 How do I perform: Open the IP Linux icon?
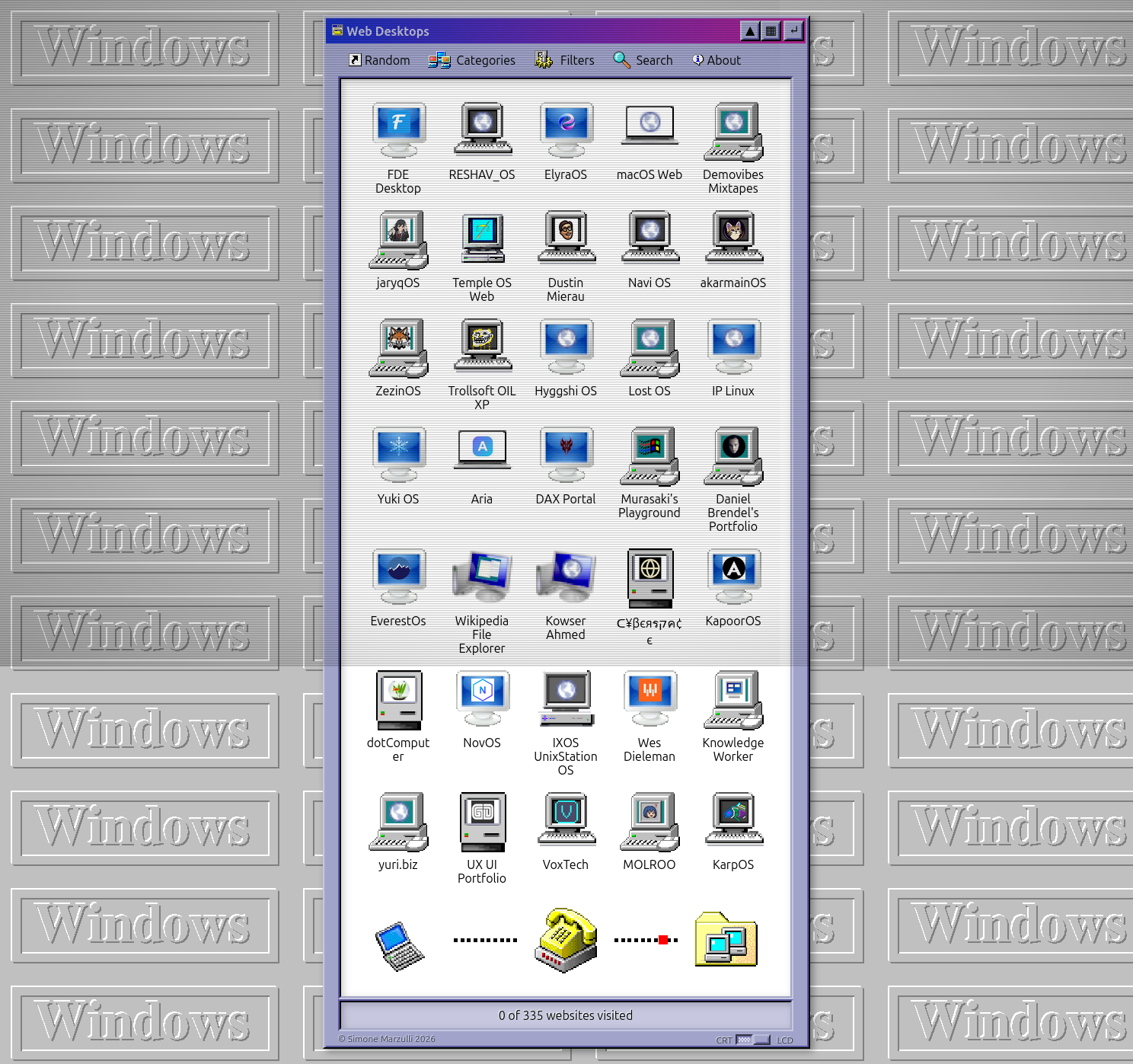tap(733, 347)
